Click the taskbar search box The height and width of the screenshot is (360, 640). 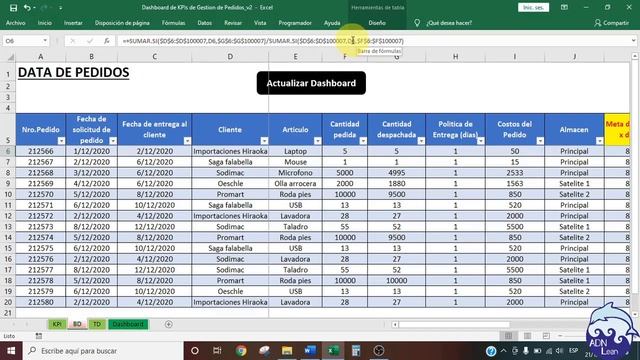(x=102, y=351)
